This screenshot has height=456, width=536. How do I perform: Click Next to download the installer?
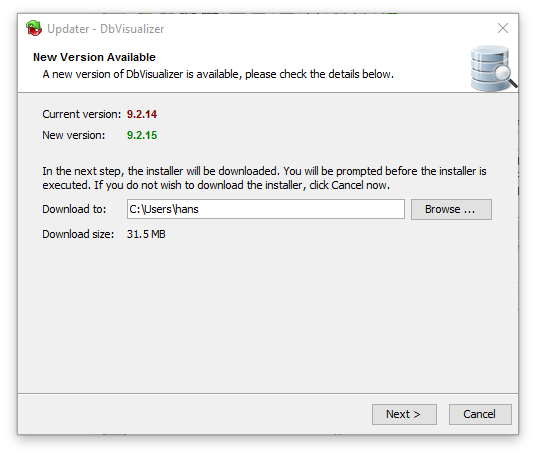tap(404, 414)
